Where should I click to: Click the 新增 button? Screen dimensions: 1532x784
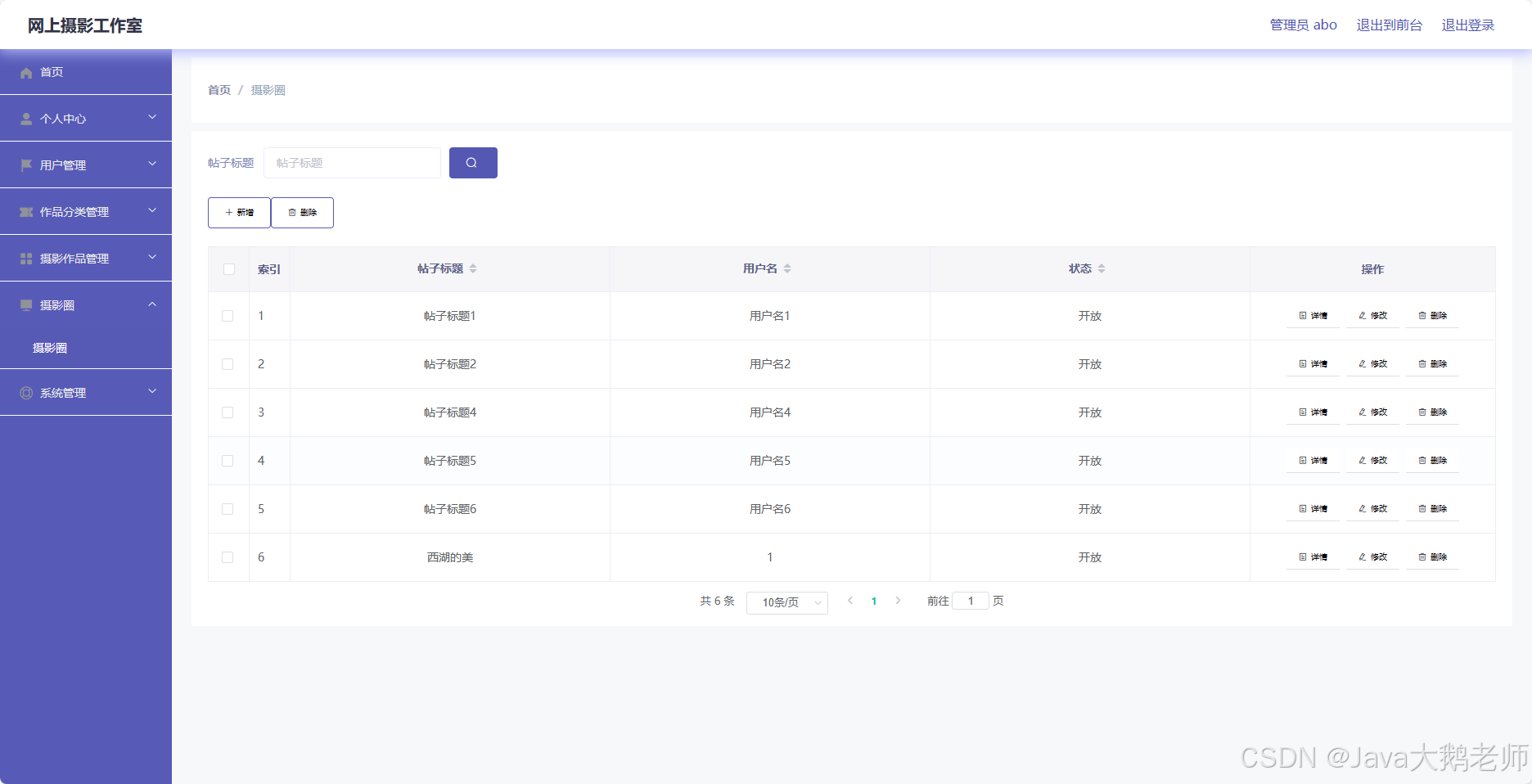pyautogui.click(x=239, y=213)
